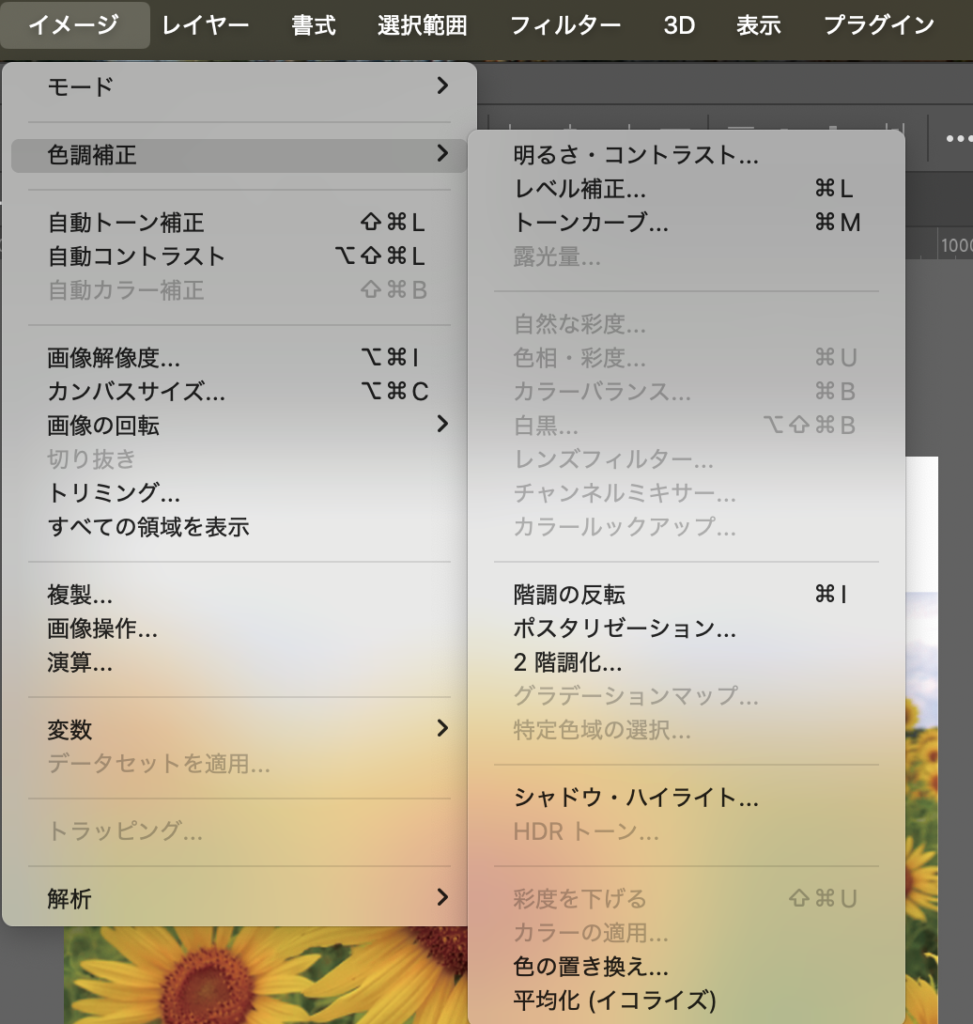The image size is (973, 1024).
Task: Expand the 変数 submenu
Action: pyautogui.click(x=240, y=730)
